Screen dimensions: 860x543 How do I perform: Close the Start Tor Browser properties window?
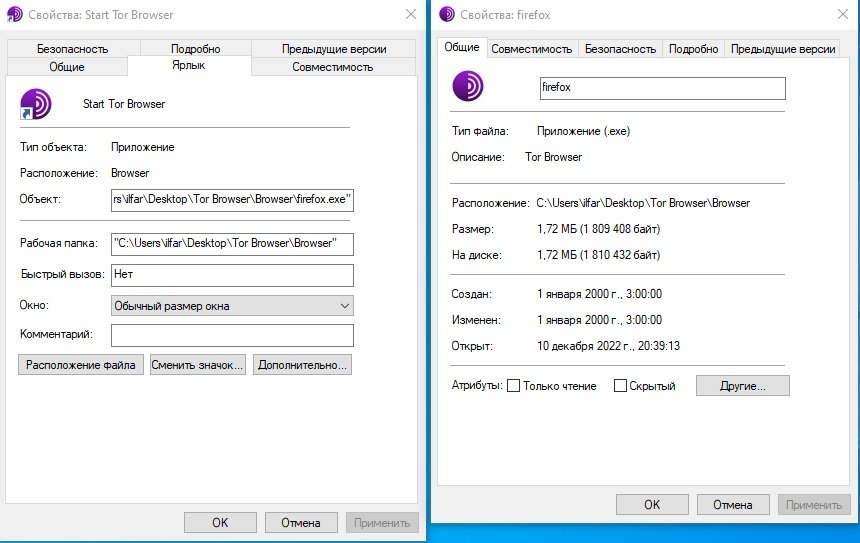click(411, 14)
